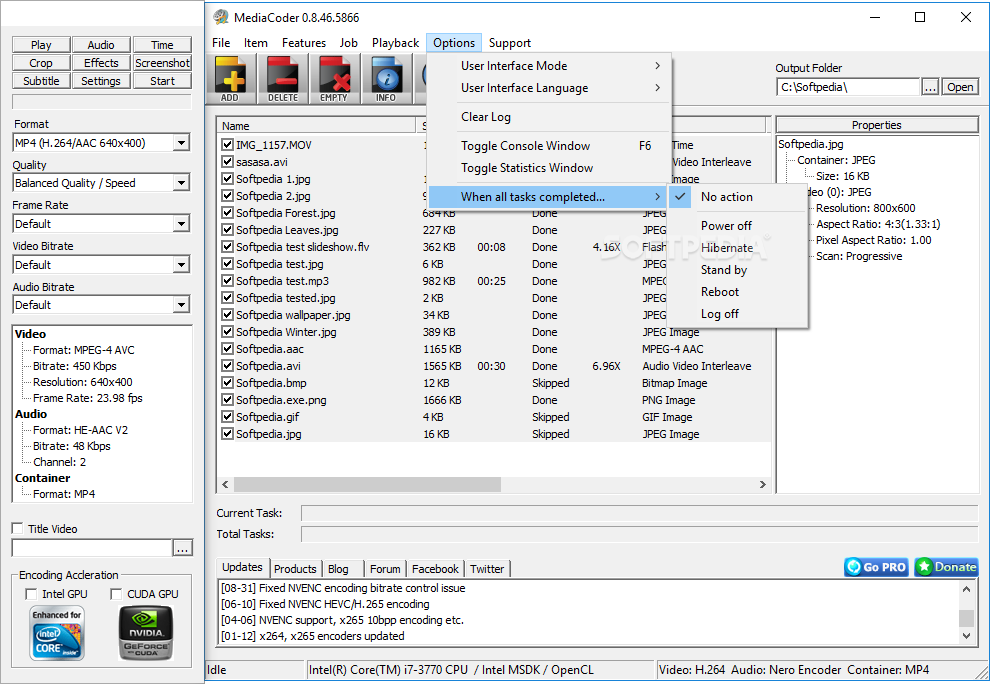Click the Effects button
This screenshot has height=684, width=990.
[101, 63]
